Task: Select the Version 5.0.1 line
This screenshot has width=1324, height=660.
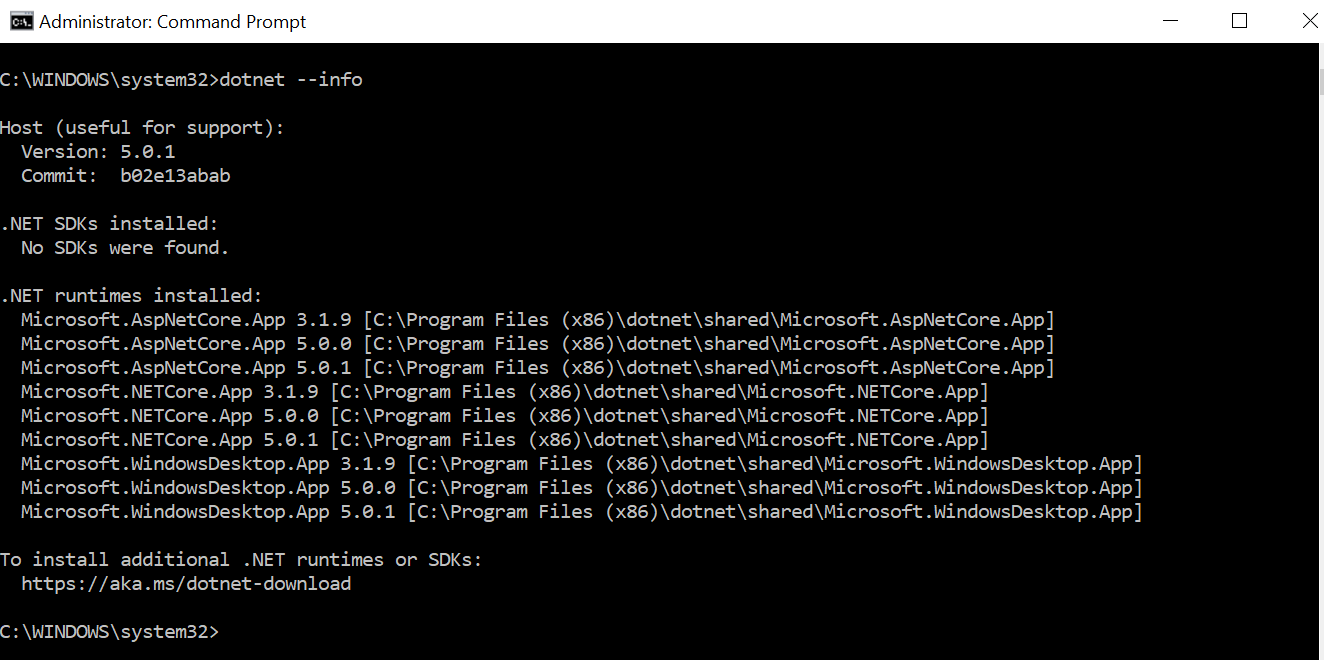Action: click(98, 151)
